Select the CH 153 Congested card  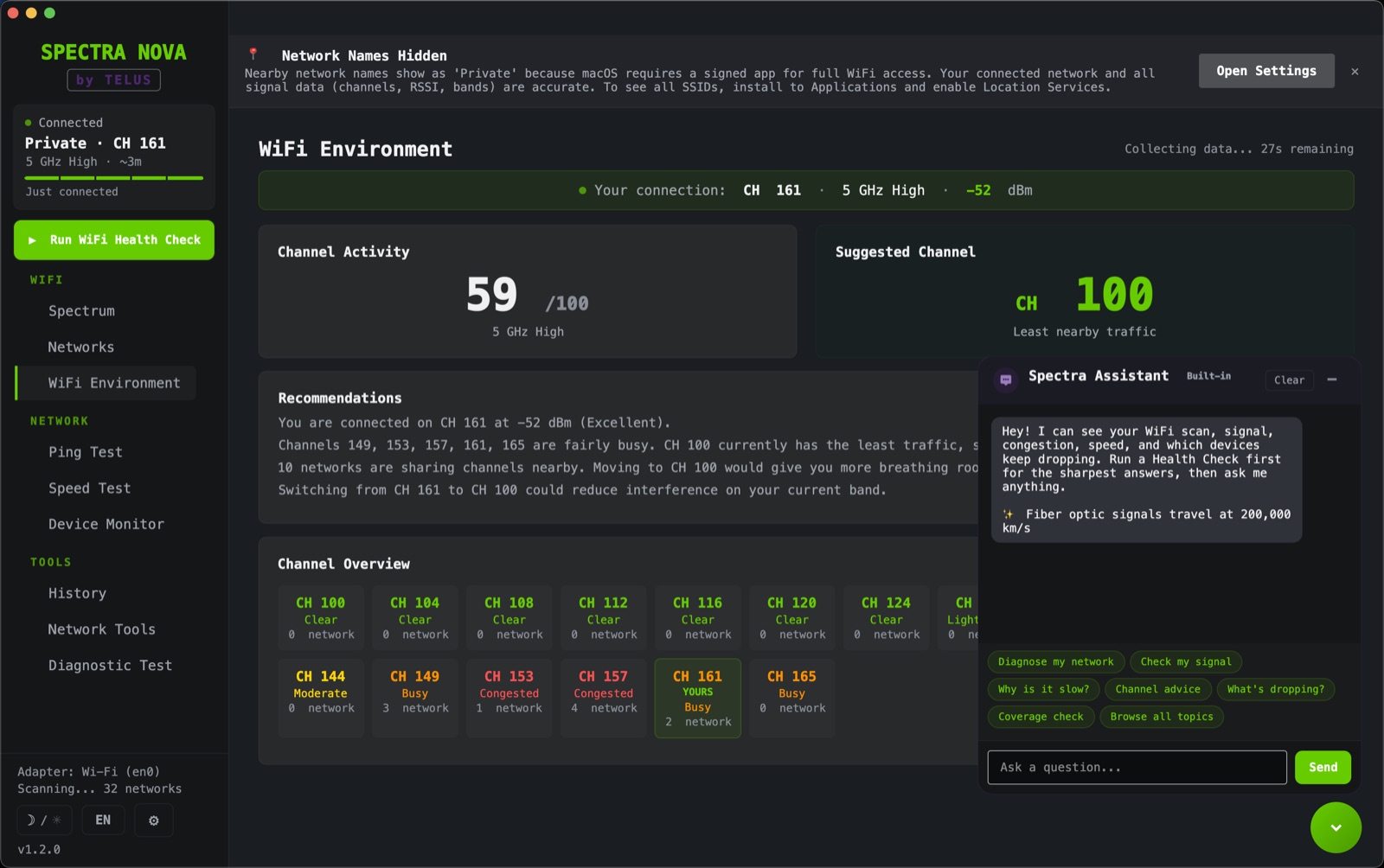coord(509,699)
